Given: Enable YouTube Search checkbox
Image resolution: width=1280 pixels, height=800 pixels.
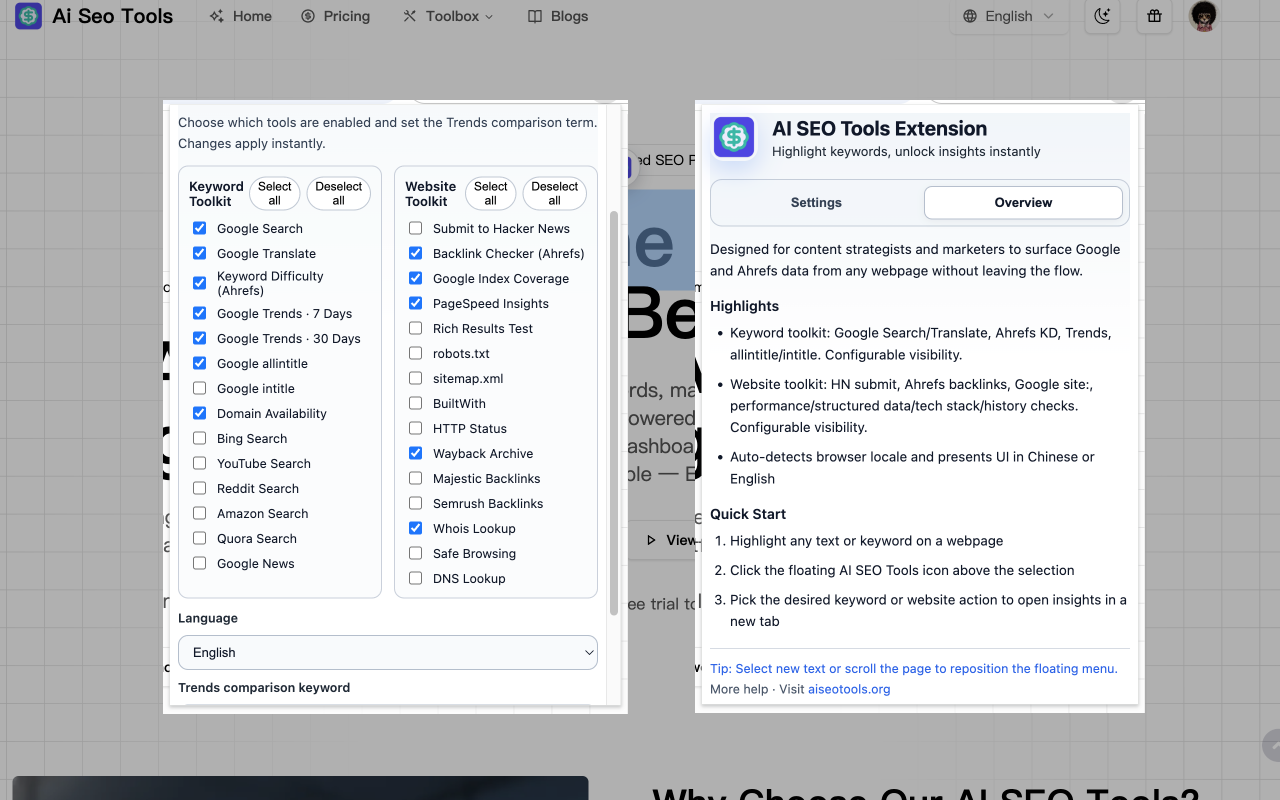Looking at the screenshot, I should click(200, 463).
